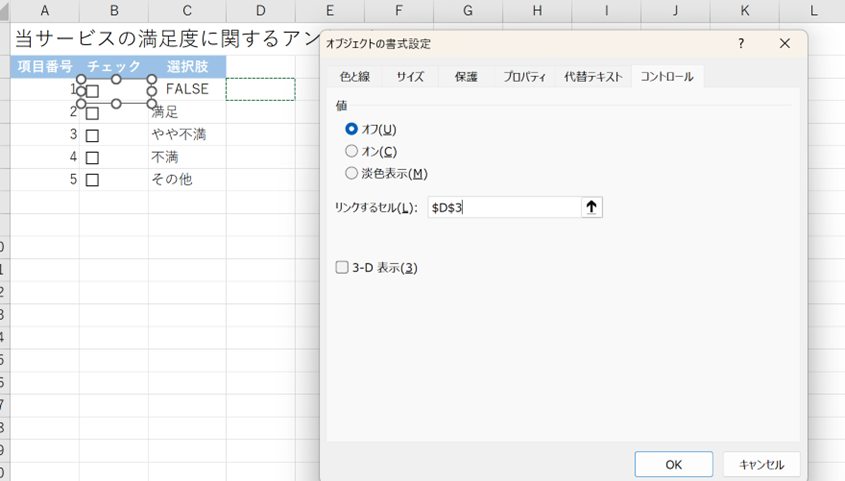This screenshot has width=845, height=481.
Task: Close the オブジェクトの書式設定 dialog with X
Action: pos(785,44)
